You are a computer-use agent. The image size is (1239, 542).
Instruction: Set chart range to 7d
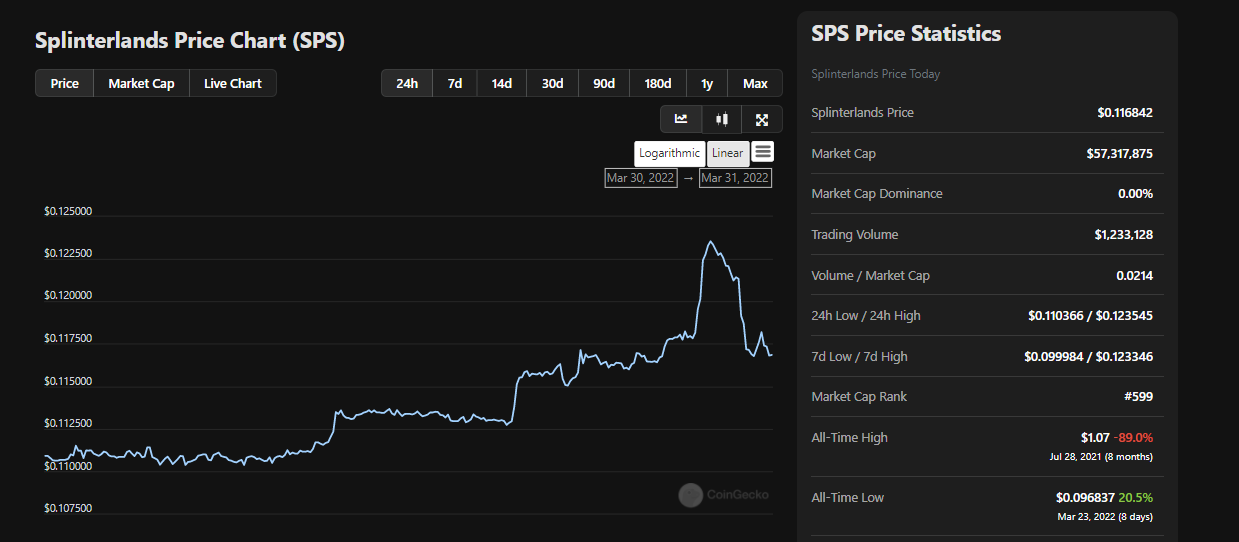(x=455, y=83)
